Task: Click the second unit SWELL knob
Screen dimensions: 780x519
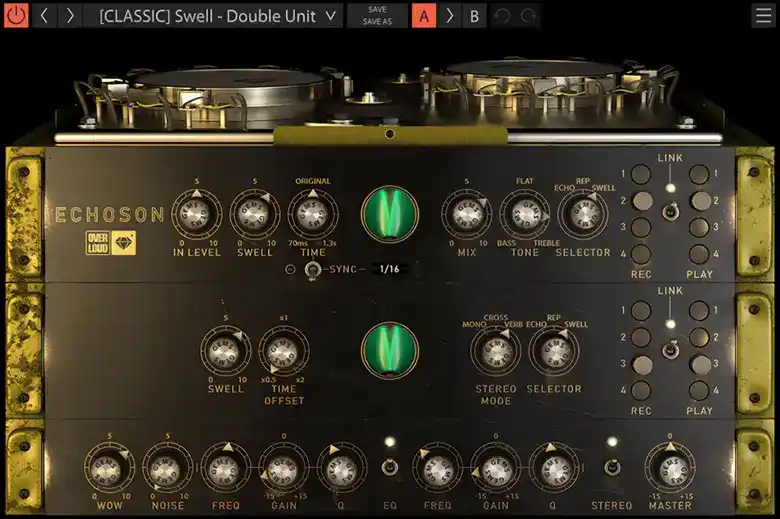Action: pos(225,351)
